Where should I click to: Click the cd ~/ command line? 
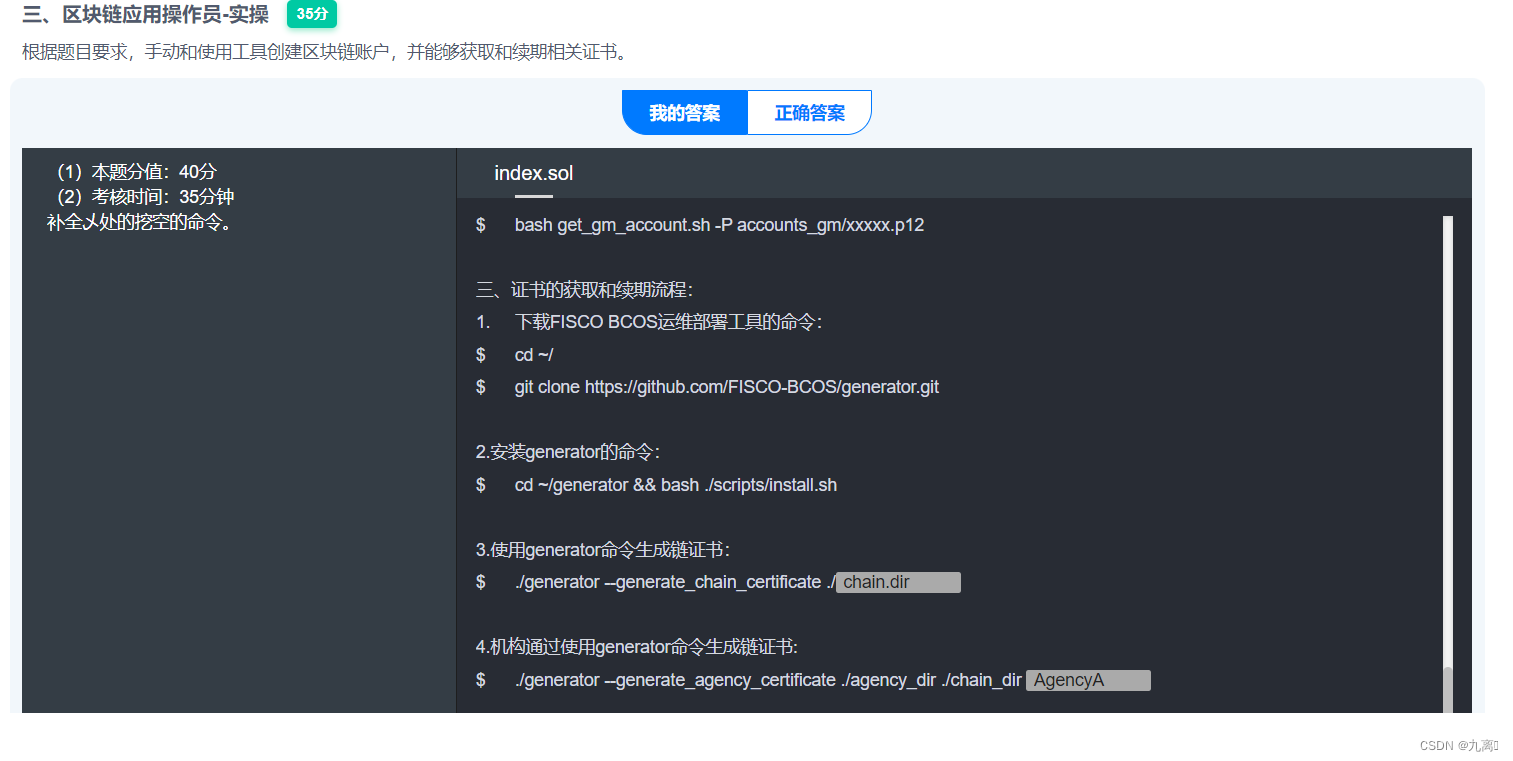click(534, 355)
